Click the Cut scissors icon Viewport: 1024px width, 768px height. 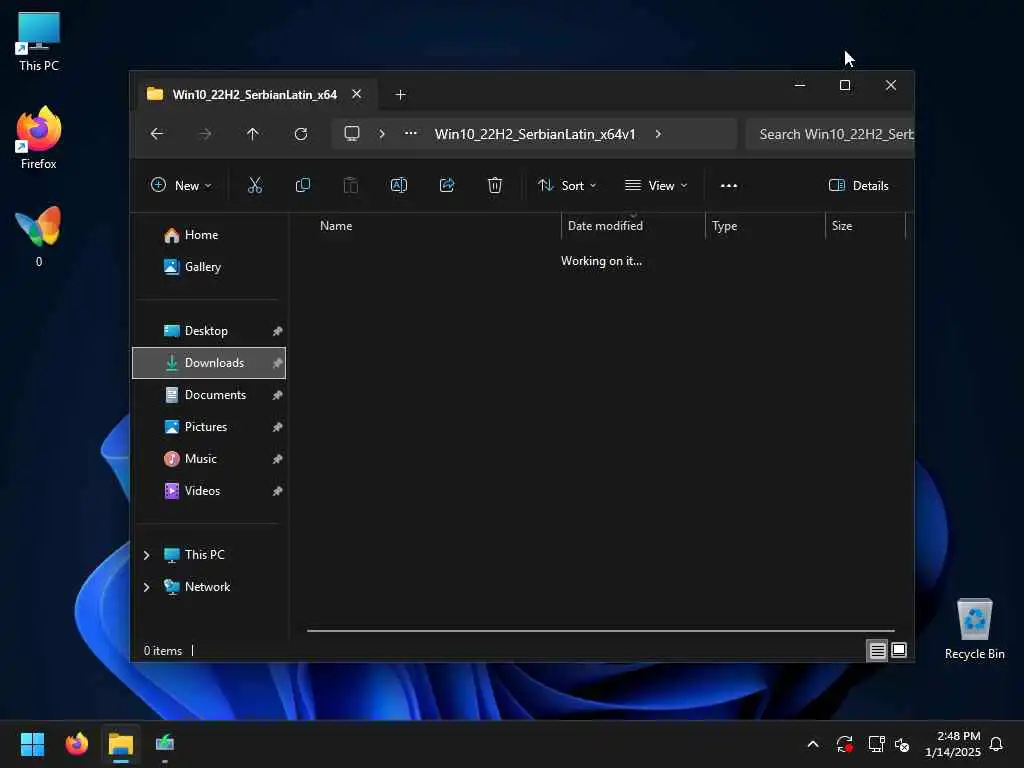coord(255,185)
